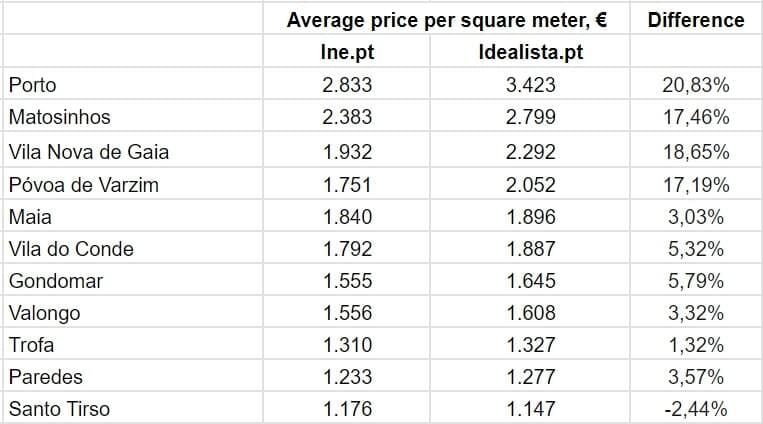Image resolution: width=763 pixels, height=424 pixels.
Task: Select the Matosinhos row label
Action: point(59,117)
